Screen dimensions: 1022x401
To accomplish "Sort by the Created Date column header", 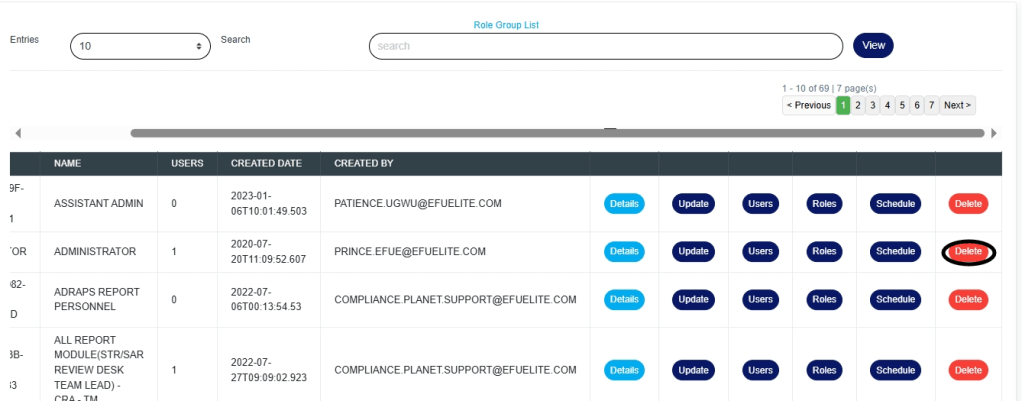I will (x=266, y=163).
